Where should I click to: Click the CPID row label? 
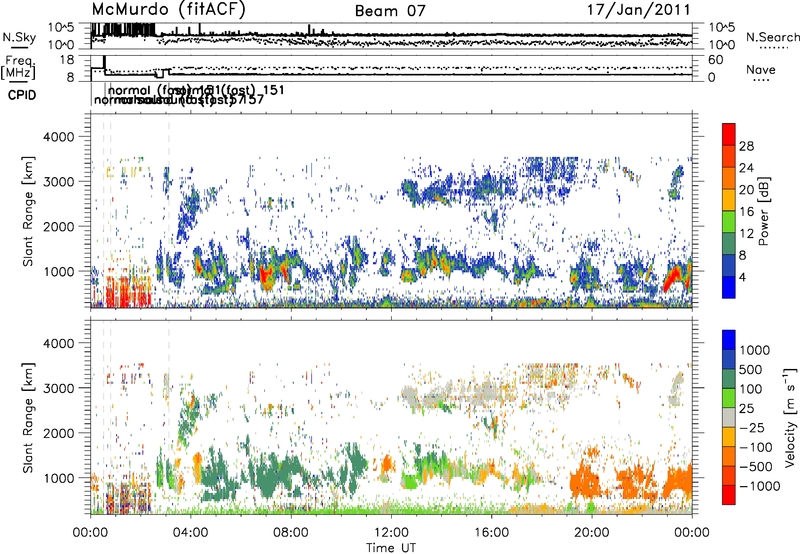point(22,95)
